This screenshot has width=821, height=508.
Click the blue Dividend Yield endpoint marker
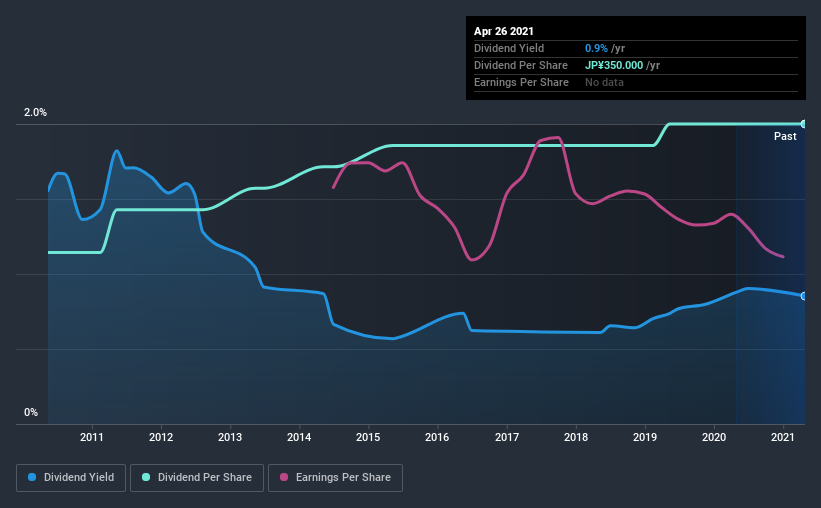pos(803,296)
